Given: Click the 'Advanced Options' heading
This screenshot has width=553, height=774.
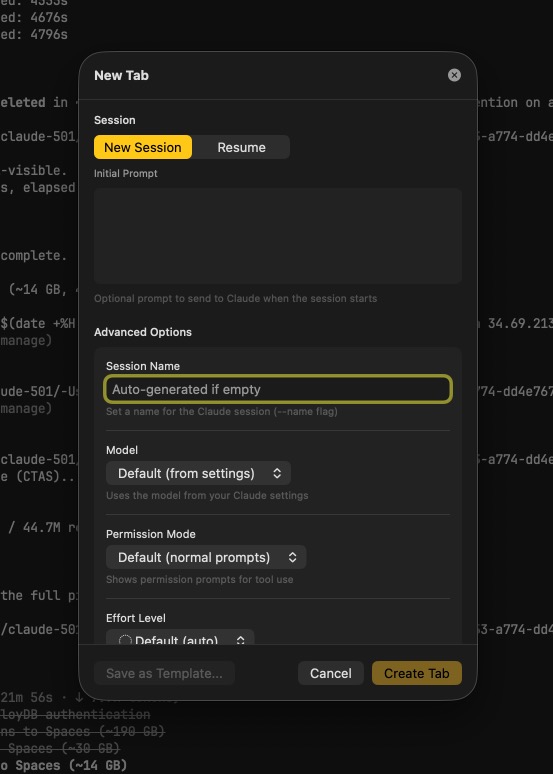Looking at the screenshot, I should tap(143, 332).
